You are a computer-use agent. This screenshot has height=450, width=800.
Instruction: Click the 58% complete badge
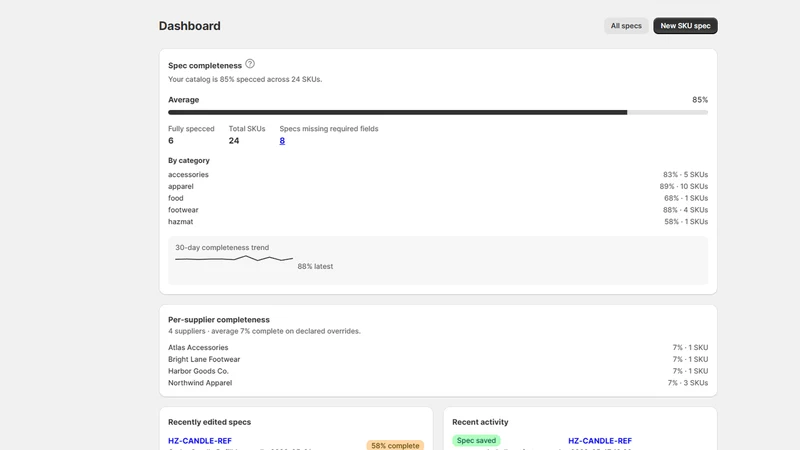click(395, 445)
